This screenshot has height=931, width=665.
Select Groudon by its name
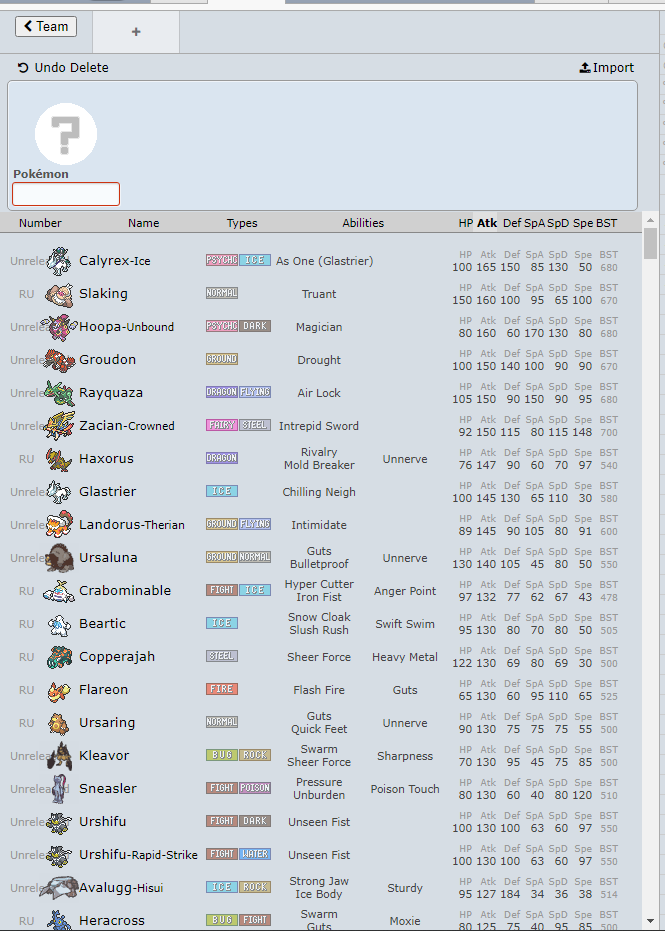[107, 360]
